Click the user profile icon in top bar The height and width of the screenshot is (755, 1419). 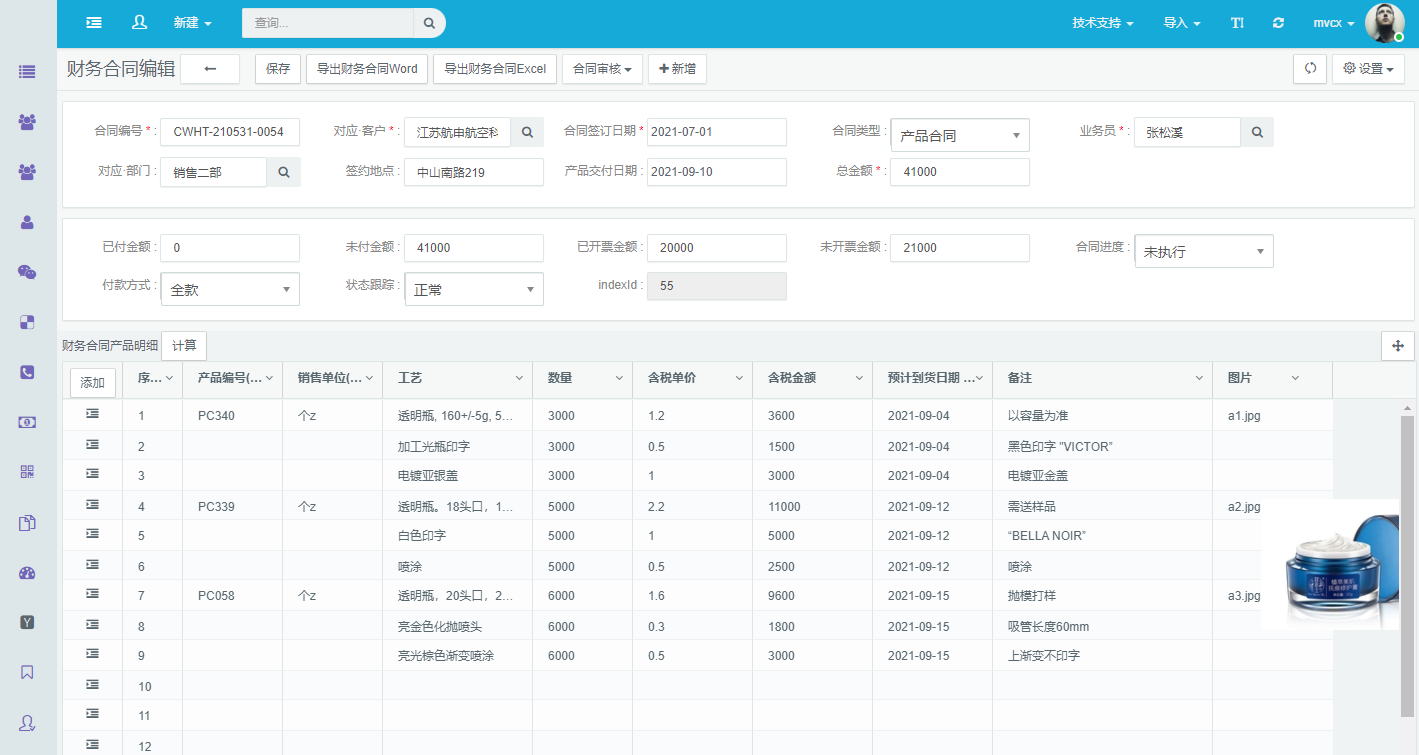pos(139,22)
